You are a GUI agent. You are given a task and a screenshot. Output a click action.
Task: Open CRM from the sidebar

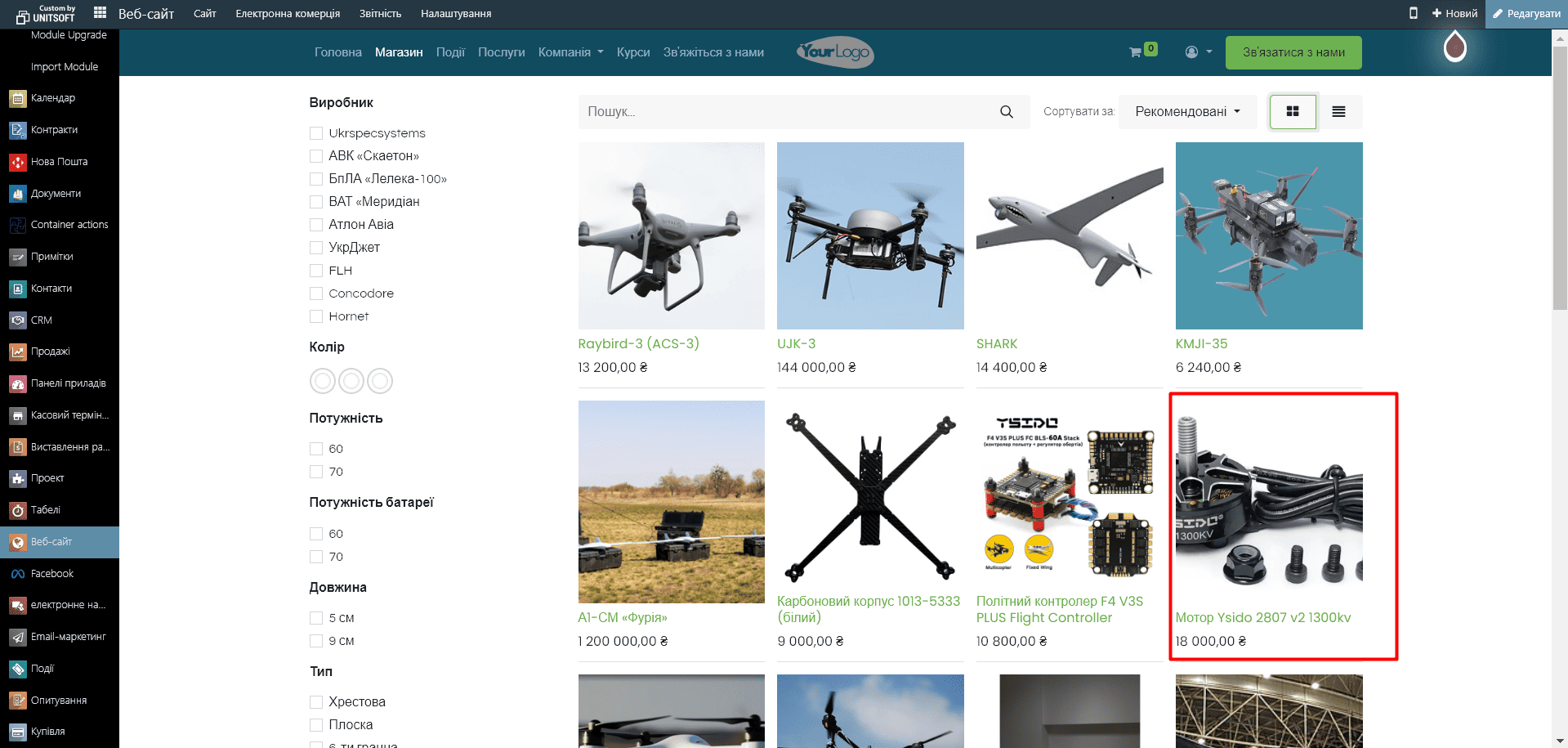tap(41, 320)
